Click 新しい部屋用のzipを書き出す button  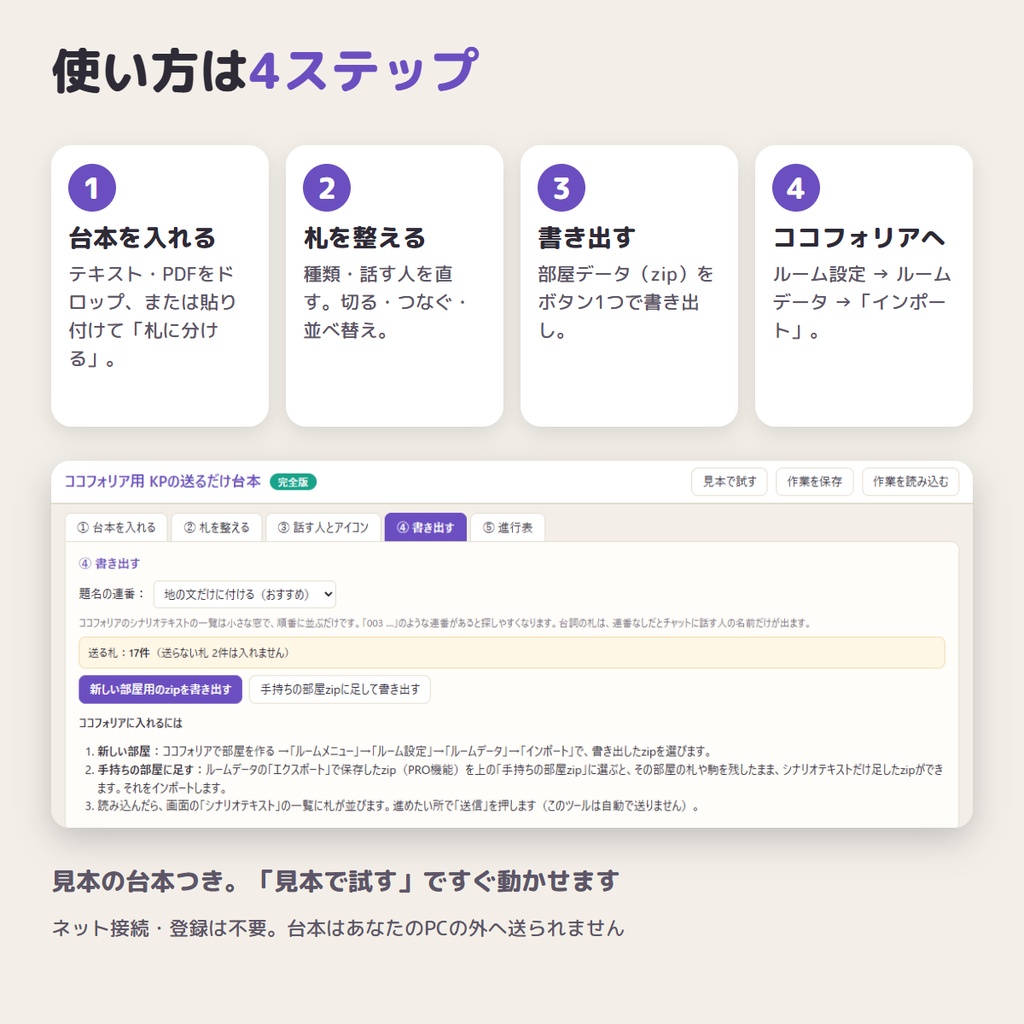point(161,690)
